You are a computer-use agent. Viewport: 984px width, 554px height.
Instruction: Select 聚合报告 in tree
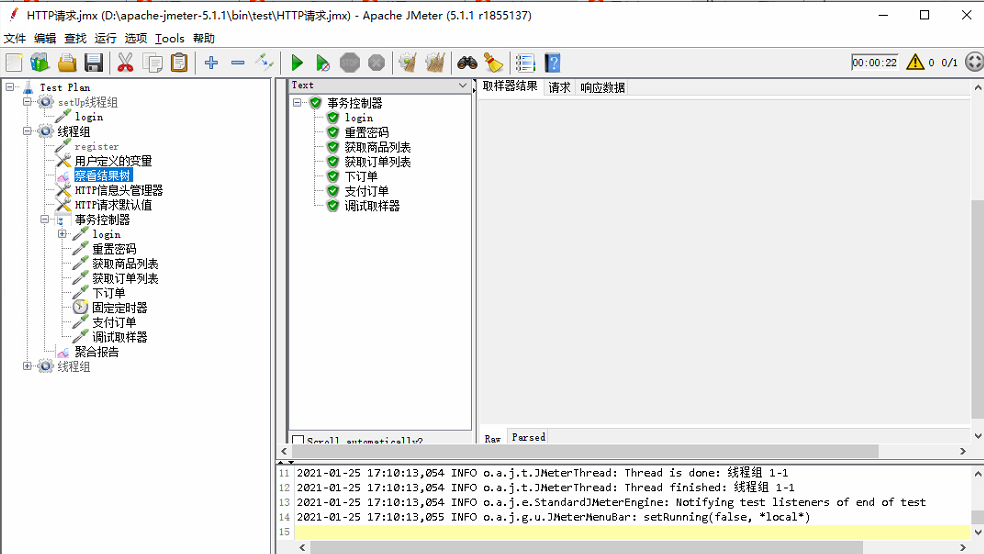(x=96, y=351)
